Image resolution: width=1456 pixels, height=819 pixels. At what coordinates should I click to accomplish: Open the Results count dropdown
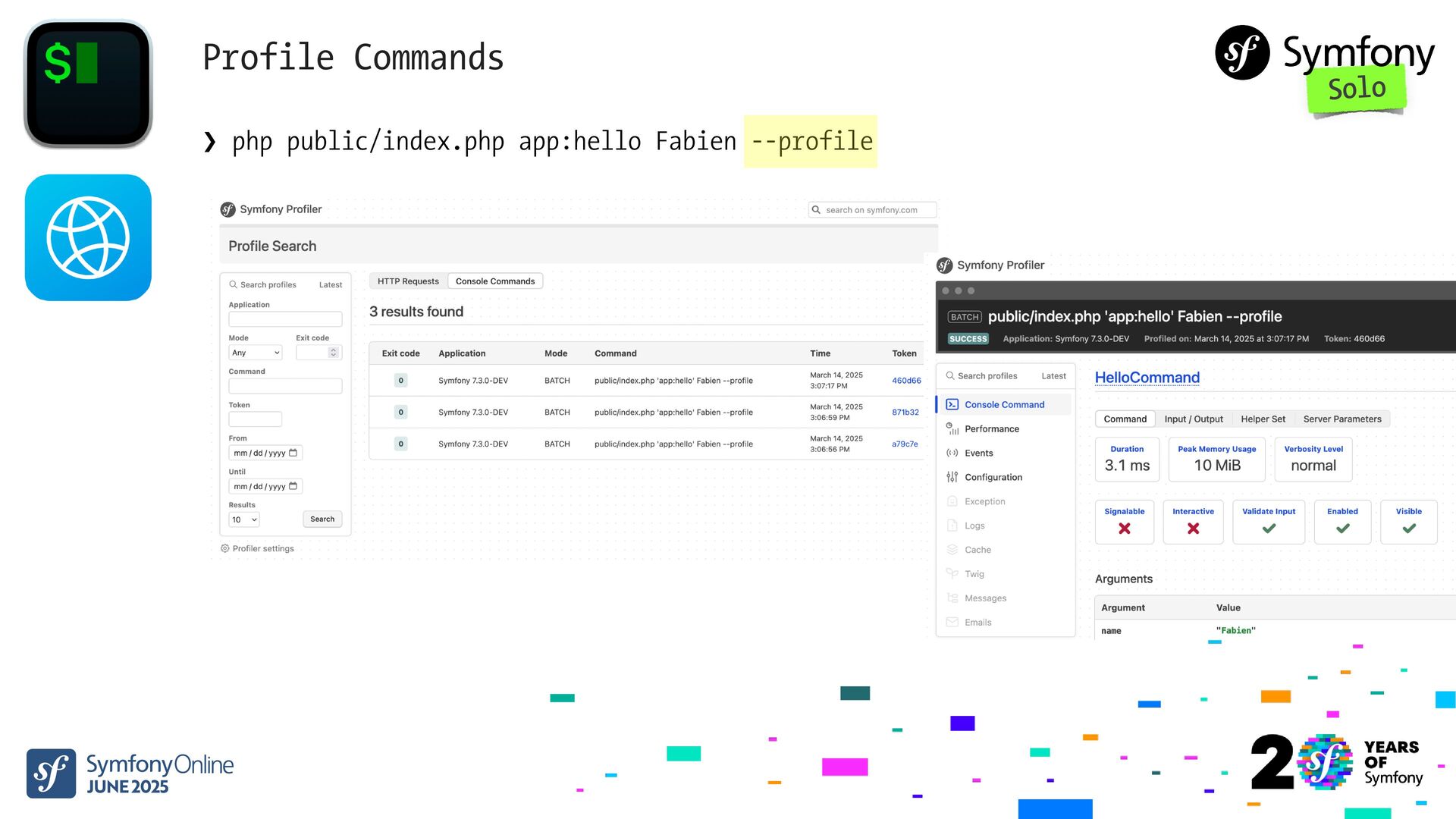click(x=244, y=519)
